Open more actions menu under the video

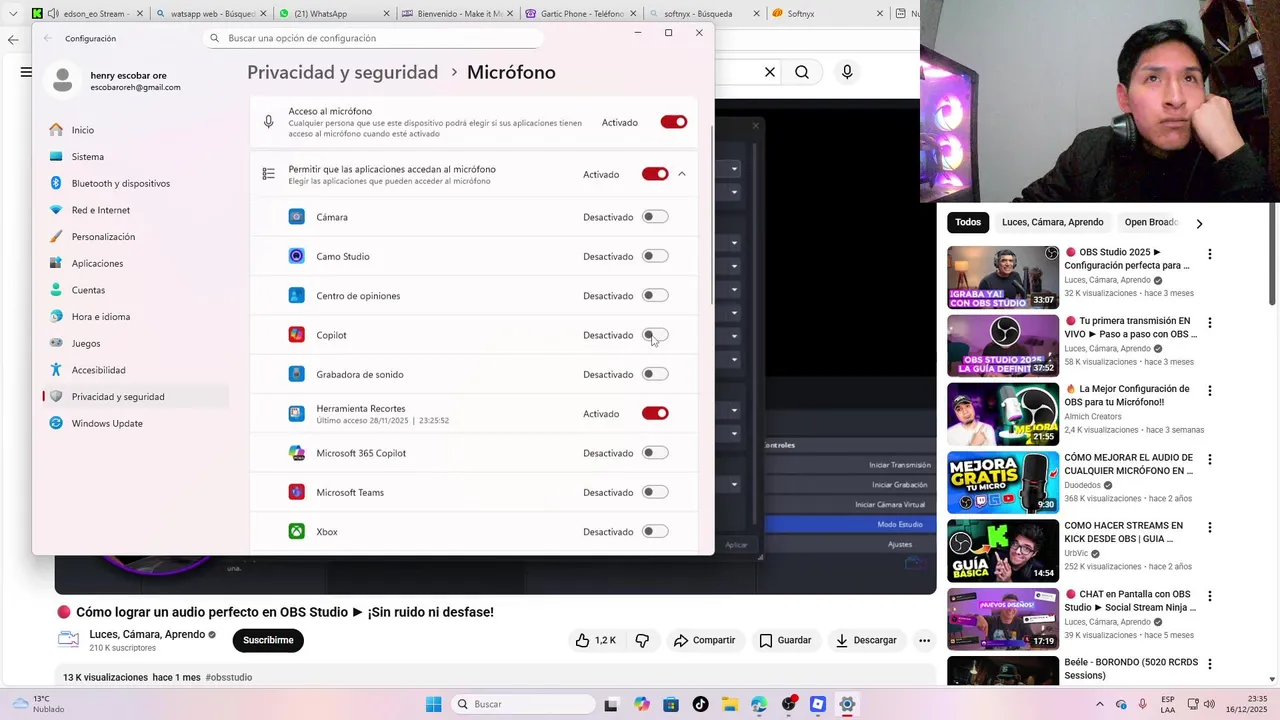(925, 640)
